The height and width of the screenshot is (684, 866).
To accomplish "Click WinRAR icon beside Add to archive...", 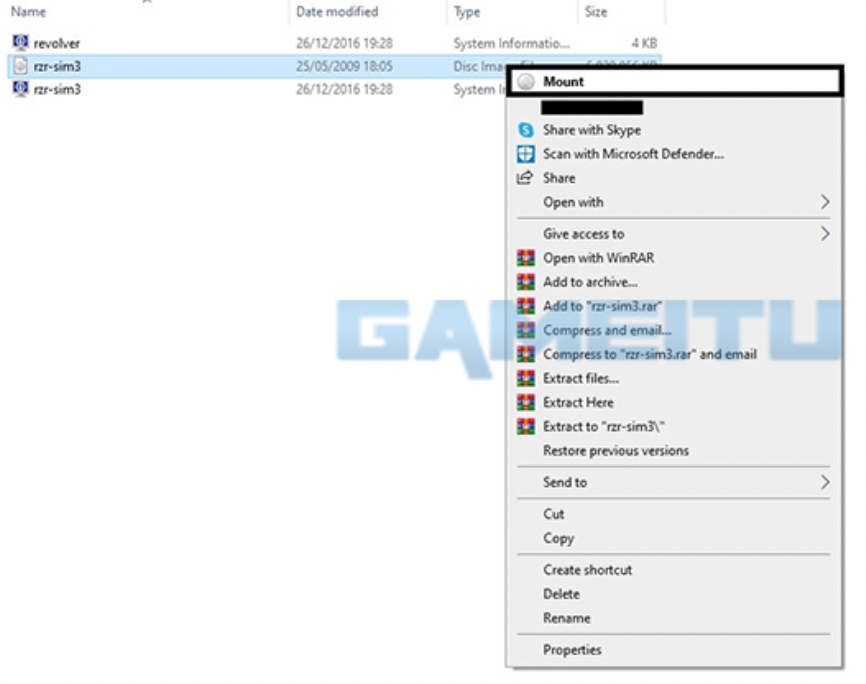I will click(526, 282).
